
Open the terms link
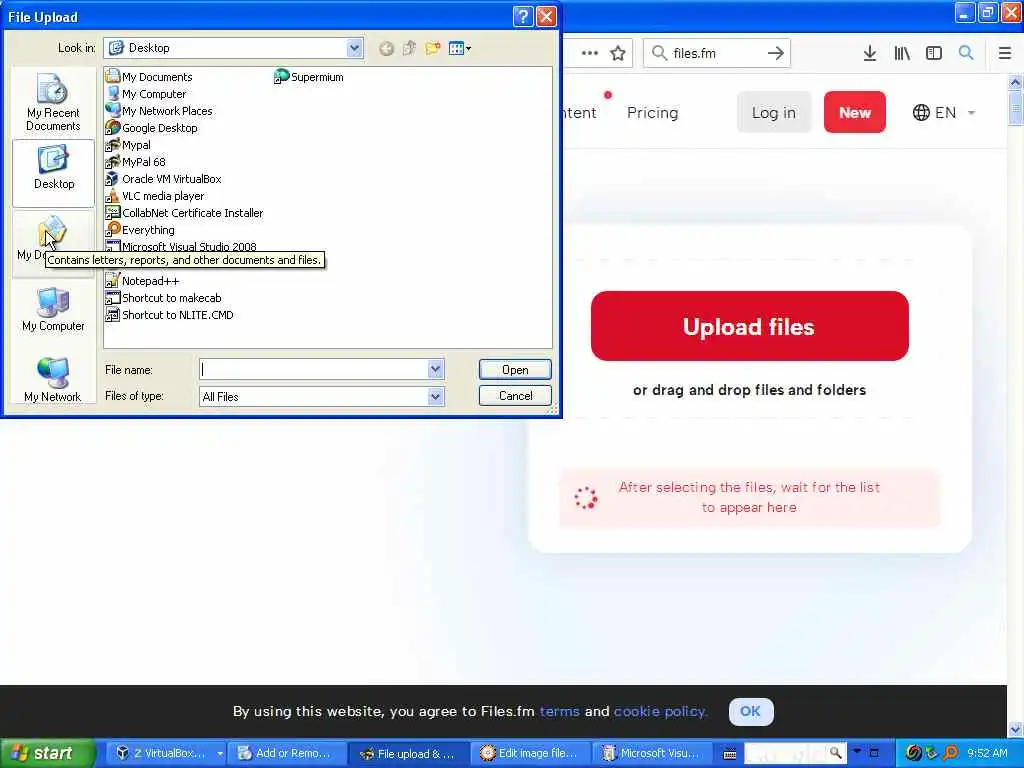click(560, 711)
